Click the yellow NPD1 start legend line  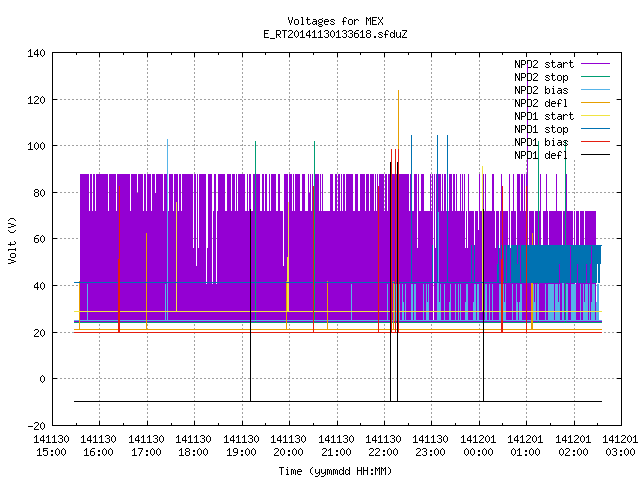click(x=596, y=116)
